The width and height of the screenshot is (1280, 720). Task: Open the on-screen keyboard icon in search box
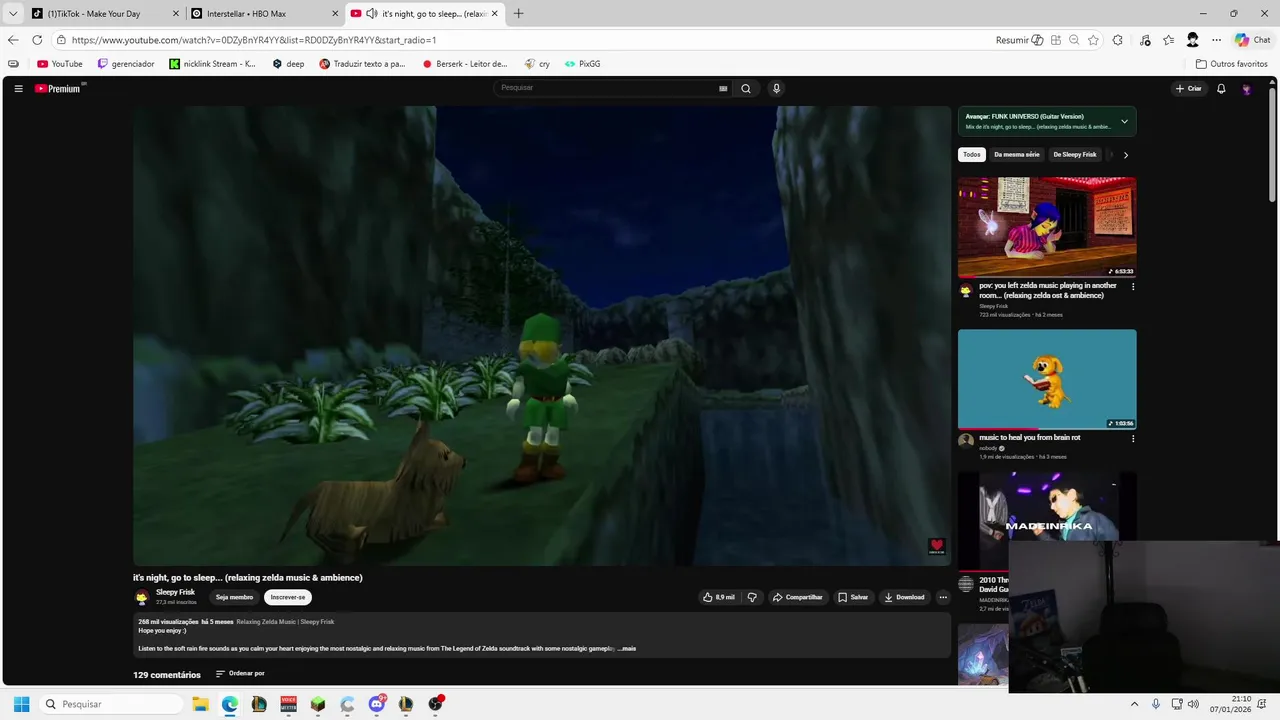pyautogui.click(x=723, y=88)
